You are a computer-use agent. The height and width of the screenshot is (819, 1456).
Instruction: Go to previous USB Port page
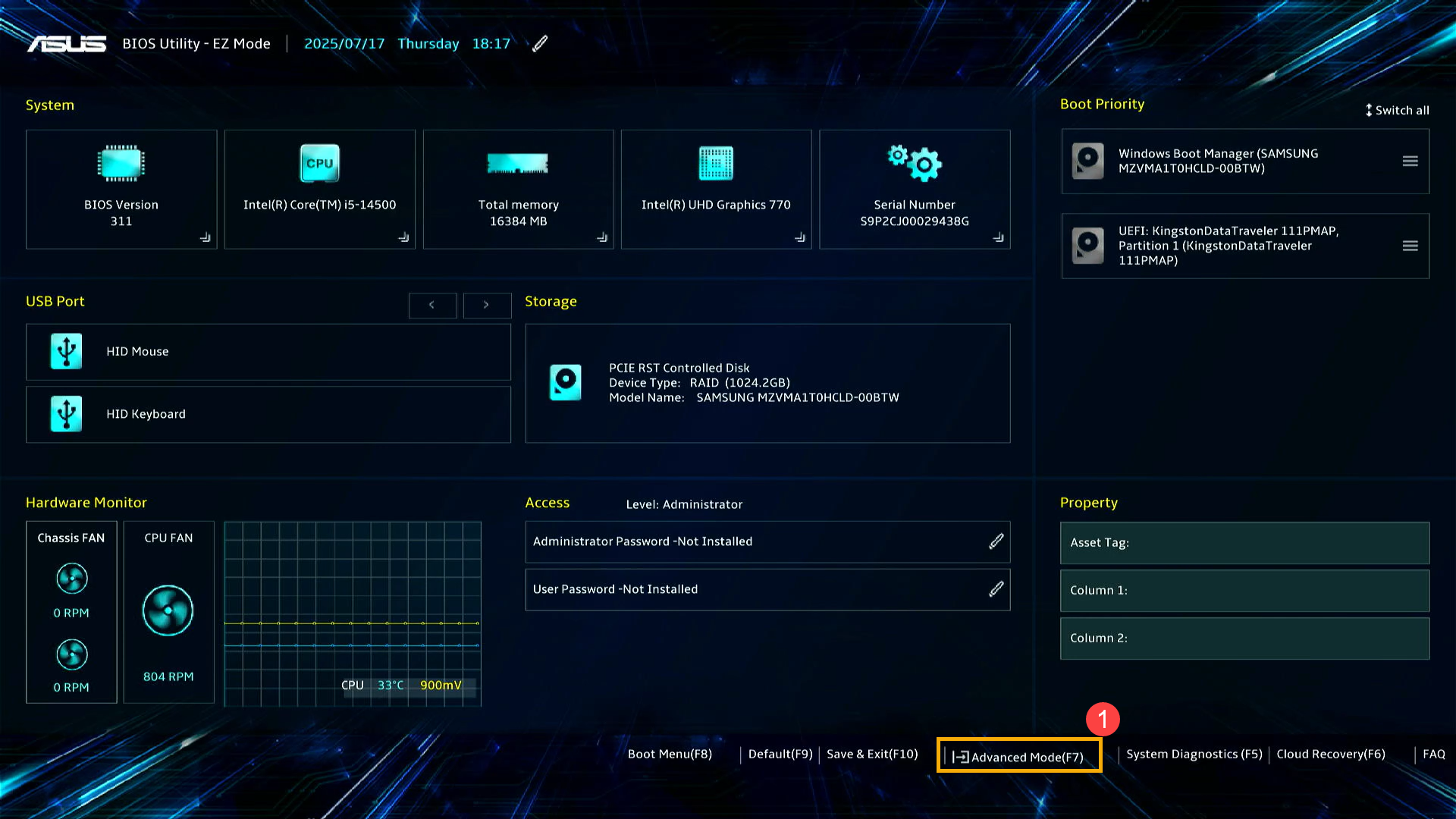click(x=432, y=305)
